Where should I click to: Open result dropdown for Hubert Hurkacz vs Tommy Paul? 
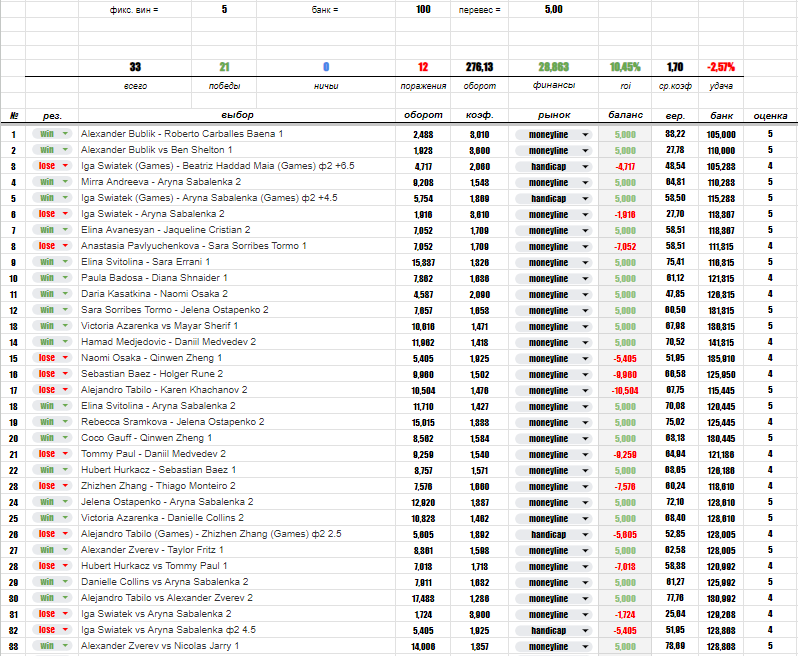tap(51, 566)
